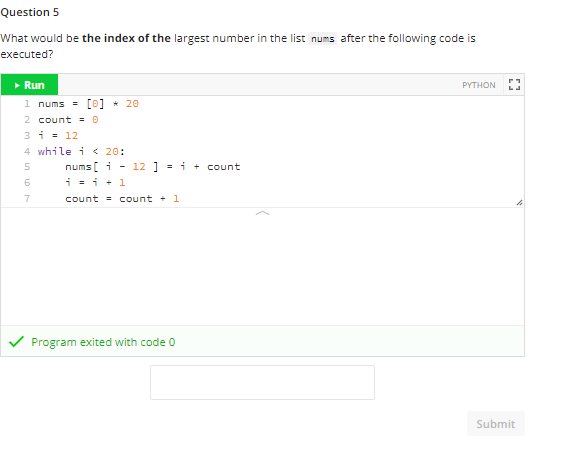Click the green checkmark status icon
This screenshot has height=452, width=565.
click(16, 341)
